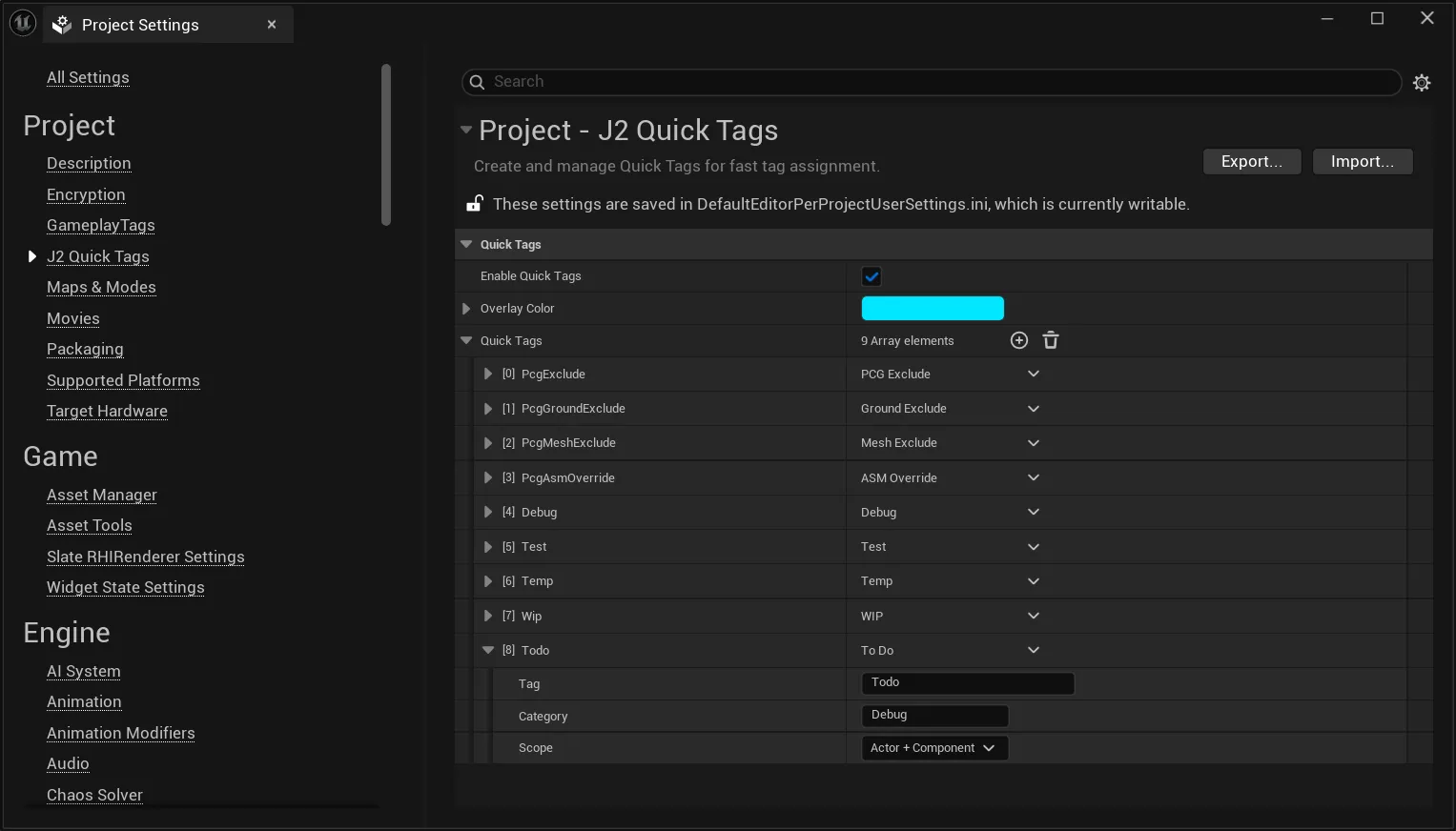Open Asset Tools settings
This screenshot has height=831, width=1456.
click(90, 525)
